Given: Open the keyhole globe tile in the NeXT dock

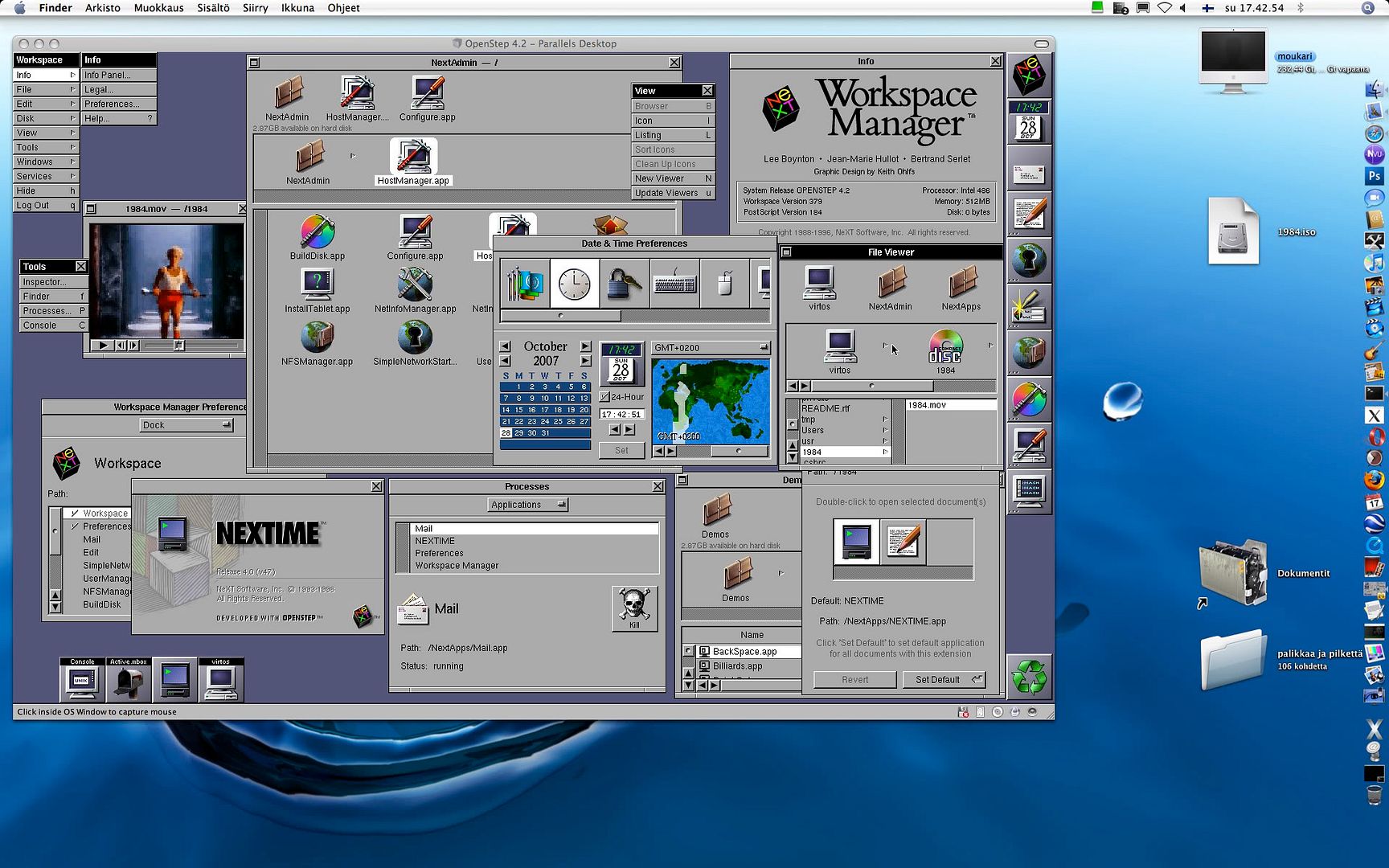Looking at the screenshot, I should click(1029, 260).
